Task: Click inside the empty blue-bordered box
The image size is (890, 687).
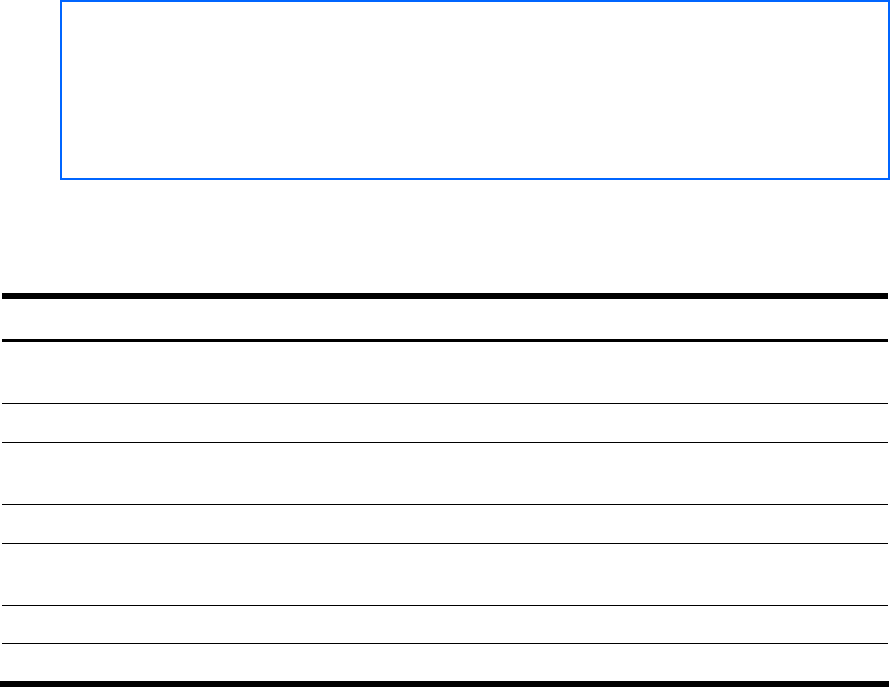Action: coord(475,90)
